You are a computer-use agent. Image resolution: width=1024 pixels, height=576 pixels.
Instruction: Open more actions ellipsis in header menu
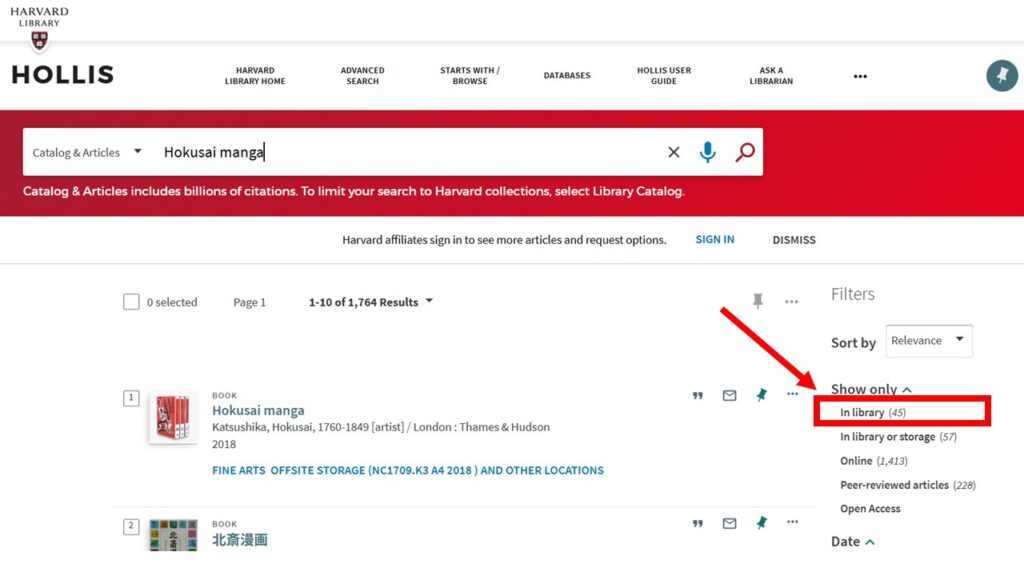[x=860, y=76]
